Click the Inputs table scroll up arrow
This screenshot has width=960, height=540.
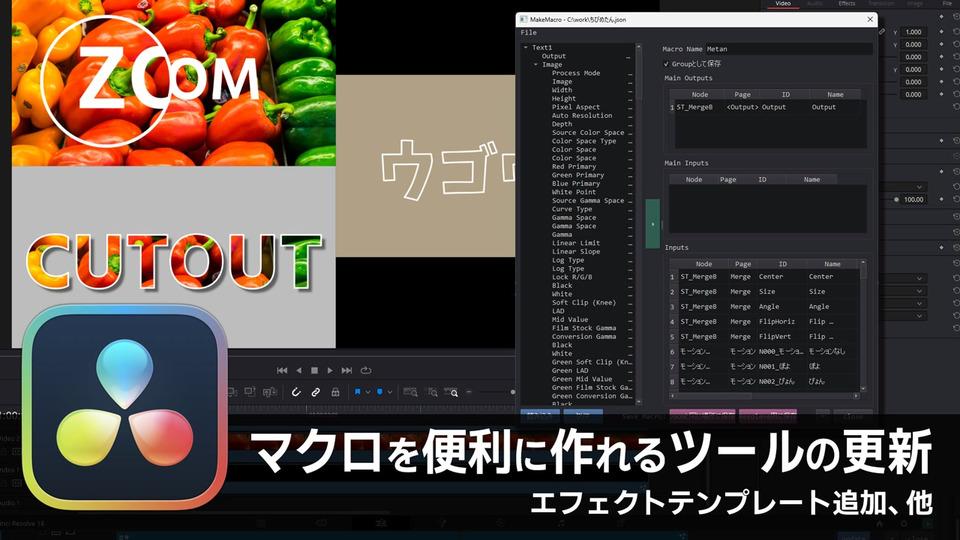click(x=863, y=263)
